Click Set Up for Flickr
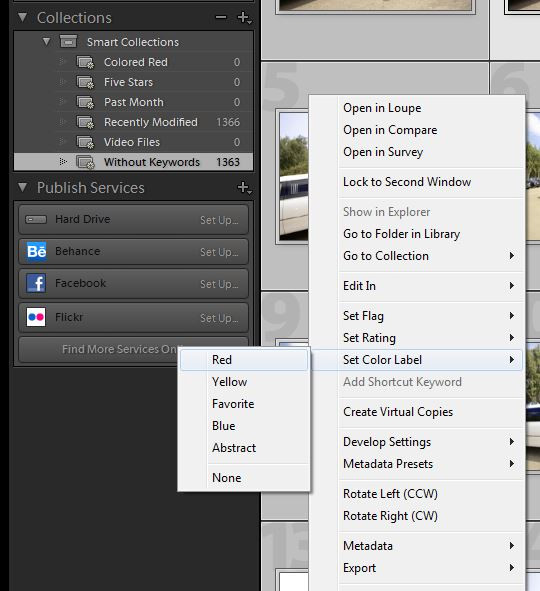The width and height of the screenshot is (540, 591). pos(219,318)
